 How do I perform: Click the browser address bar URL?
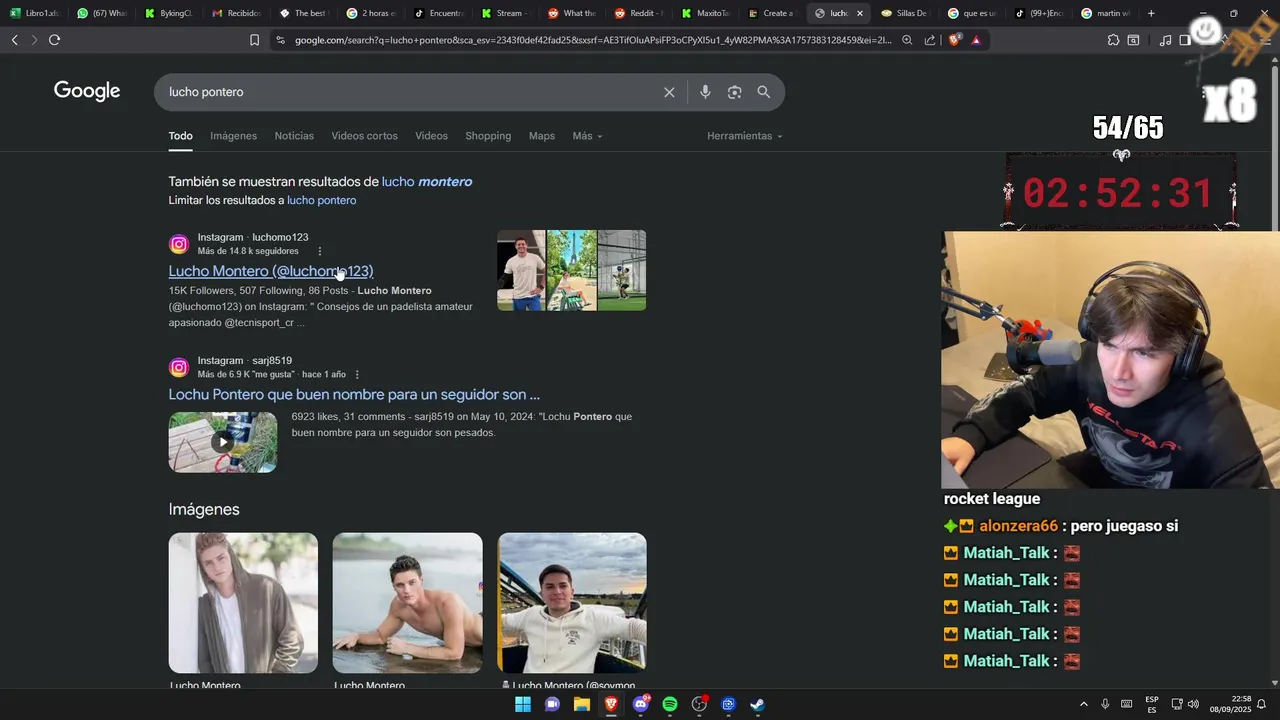coord(593,40)
